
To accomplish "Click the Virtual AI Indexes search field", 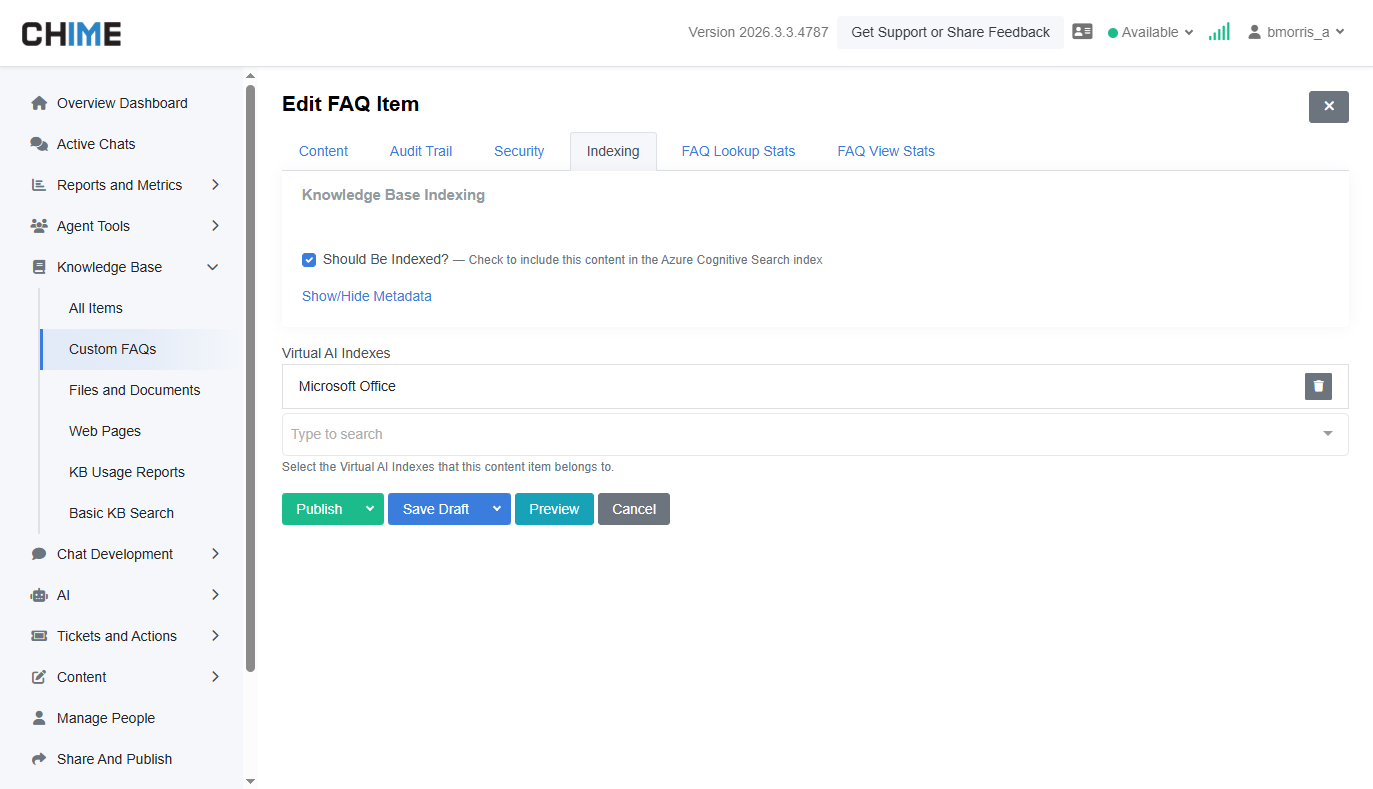I will click(x=800, y=434).
